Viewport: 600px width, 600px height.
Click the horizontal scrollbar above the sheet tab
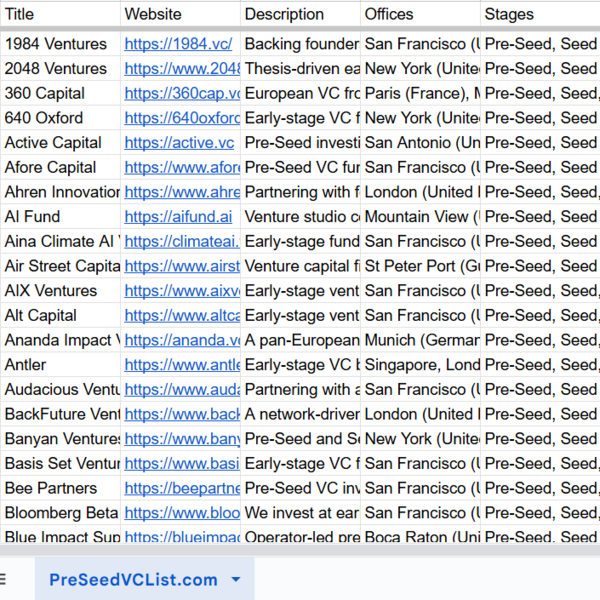pos(300,550)
